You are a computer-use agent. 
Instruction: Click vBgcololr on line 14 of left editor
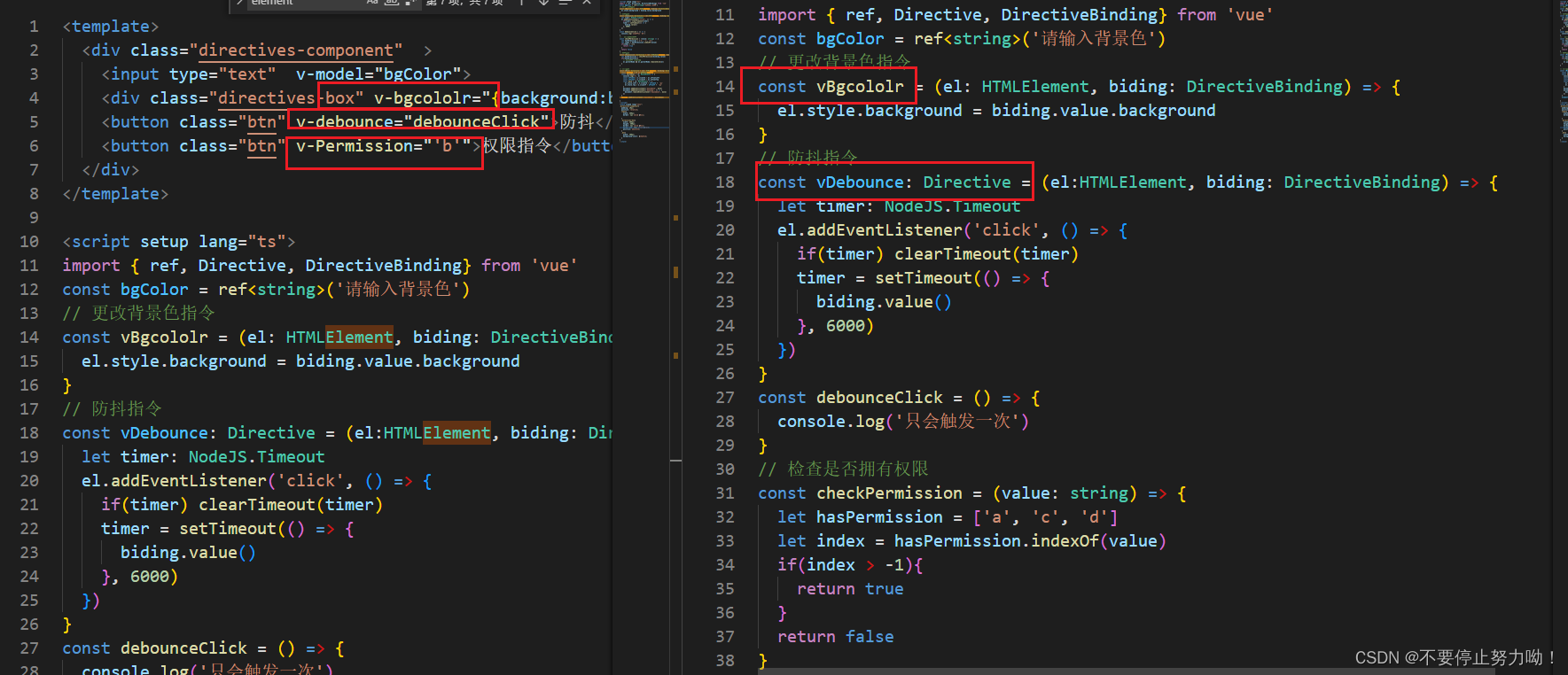point(164,337)
